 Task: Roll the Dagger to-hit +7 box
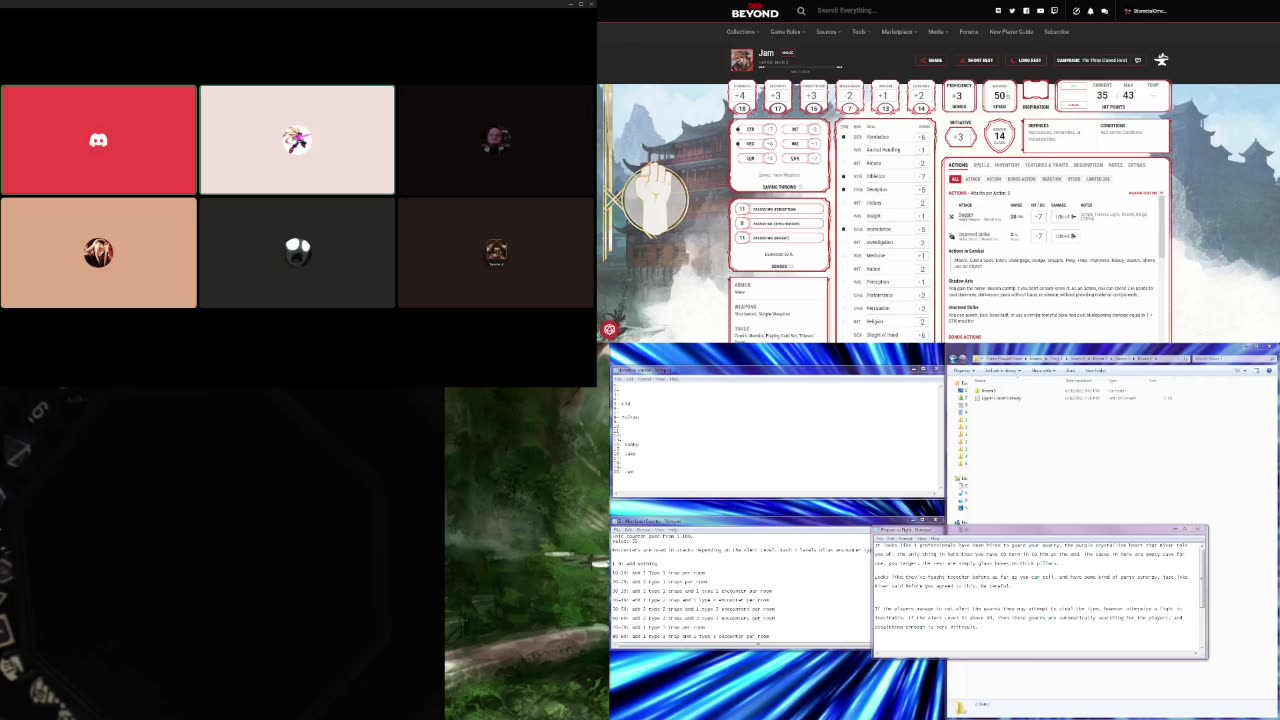1039,216
